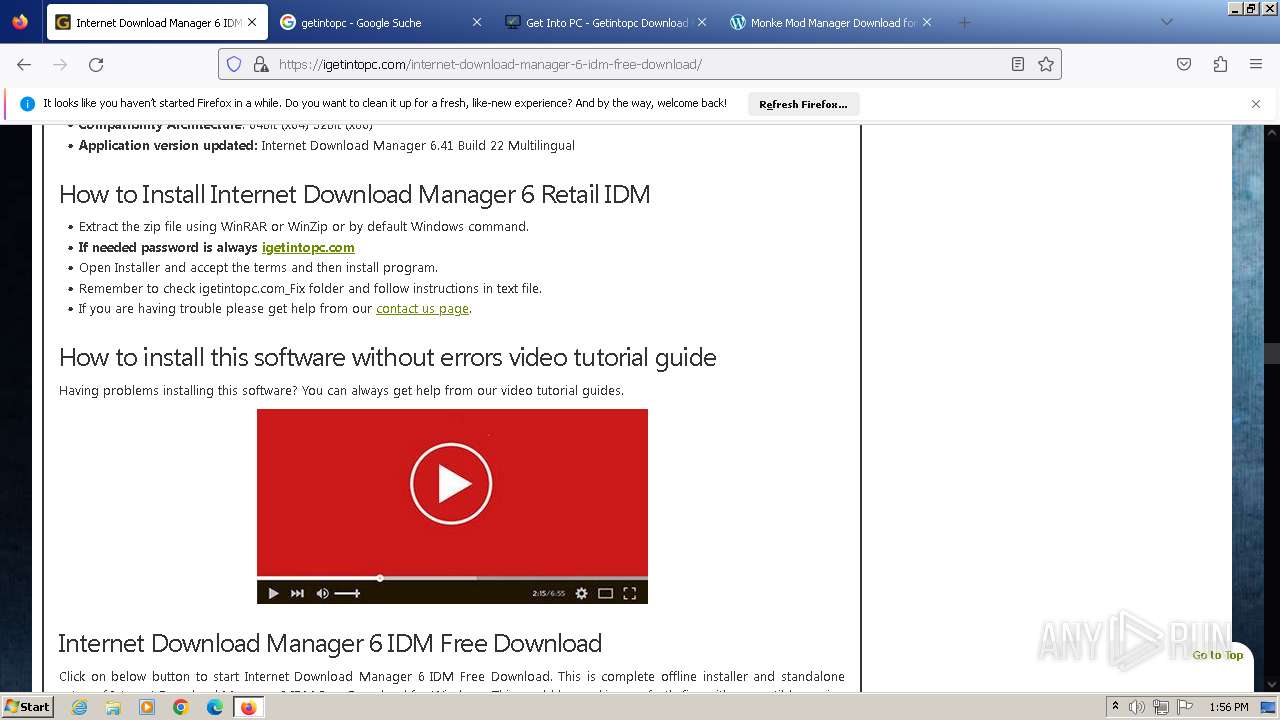Open Pocket save icon in toolbar
This screenshot has height=720, width=1280.
pyautogui.click(x=1184, y=64)
